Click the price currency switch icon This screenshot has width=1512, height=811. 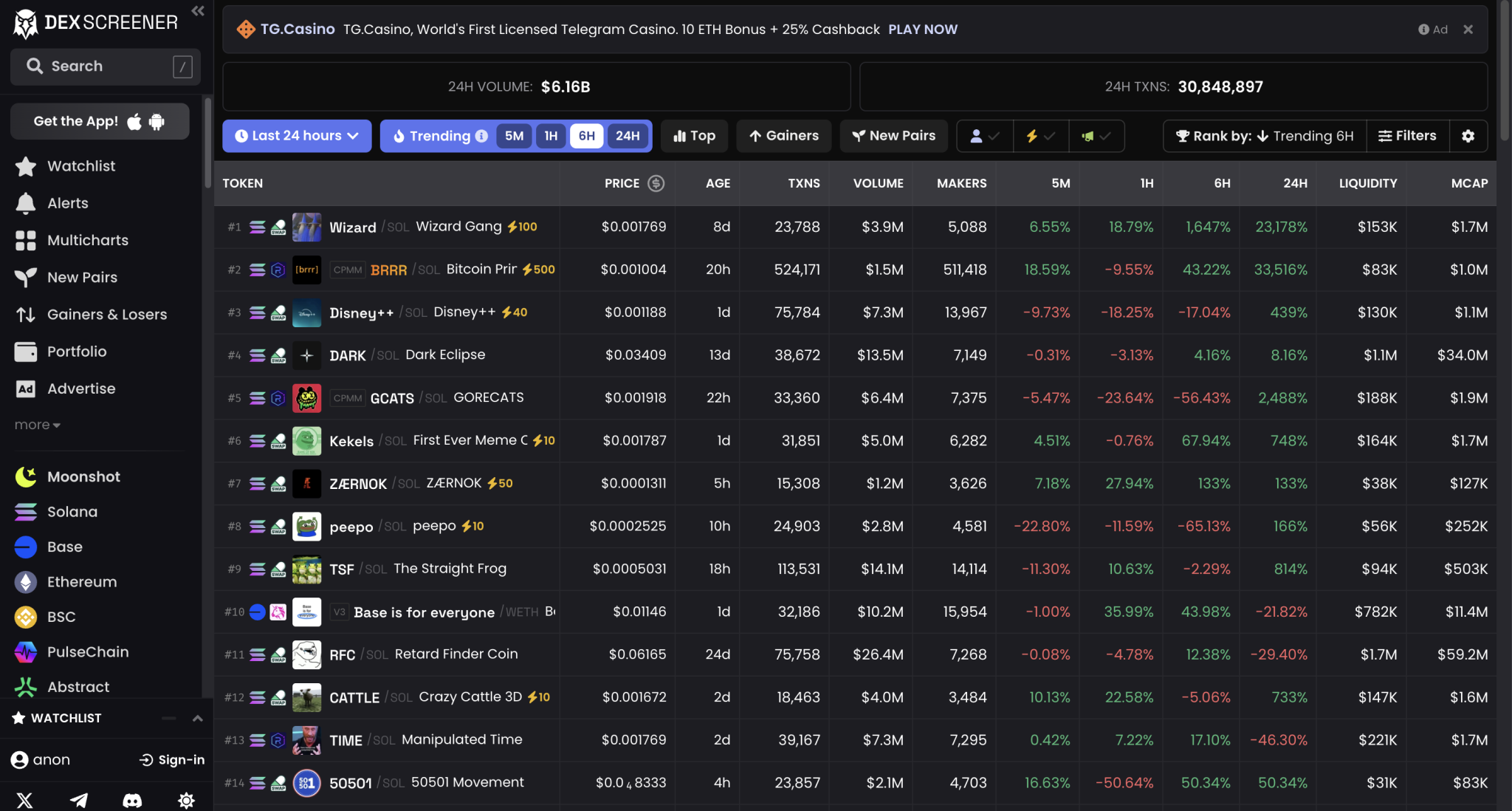pos(656,183)
